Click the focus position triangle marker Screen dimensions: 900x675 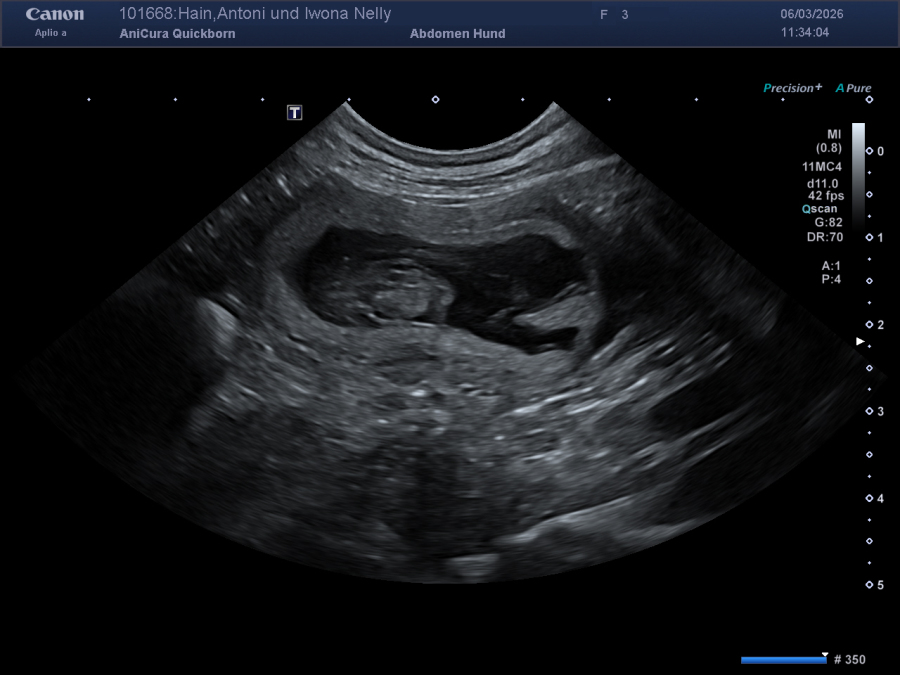pyautogui.click(x=860, y=342)
